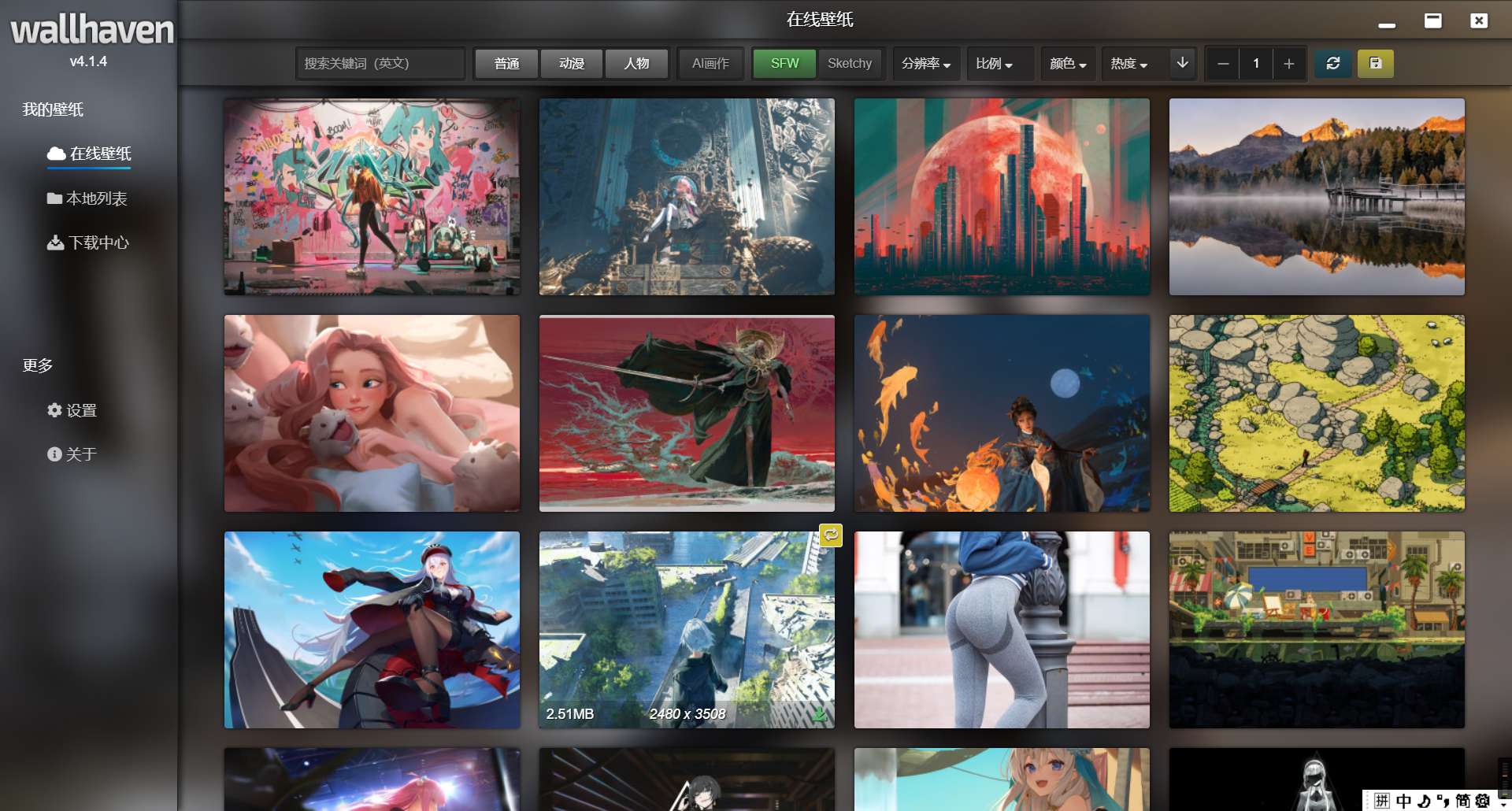Viewport: 1512px width, 811px height.
Task: Open 本地列表 in the sidebar
Action: tap(87, 198)
